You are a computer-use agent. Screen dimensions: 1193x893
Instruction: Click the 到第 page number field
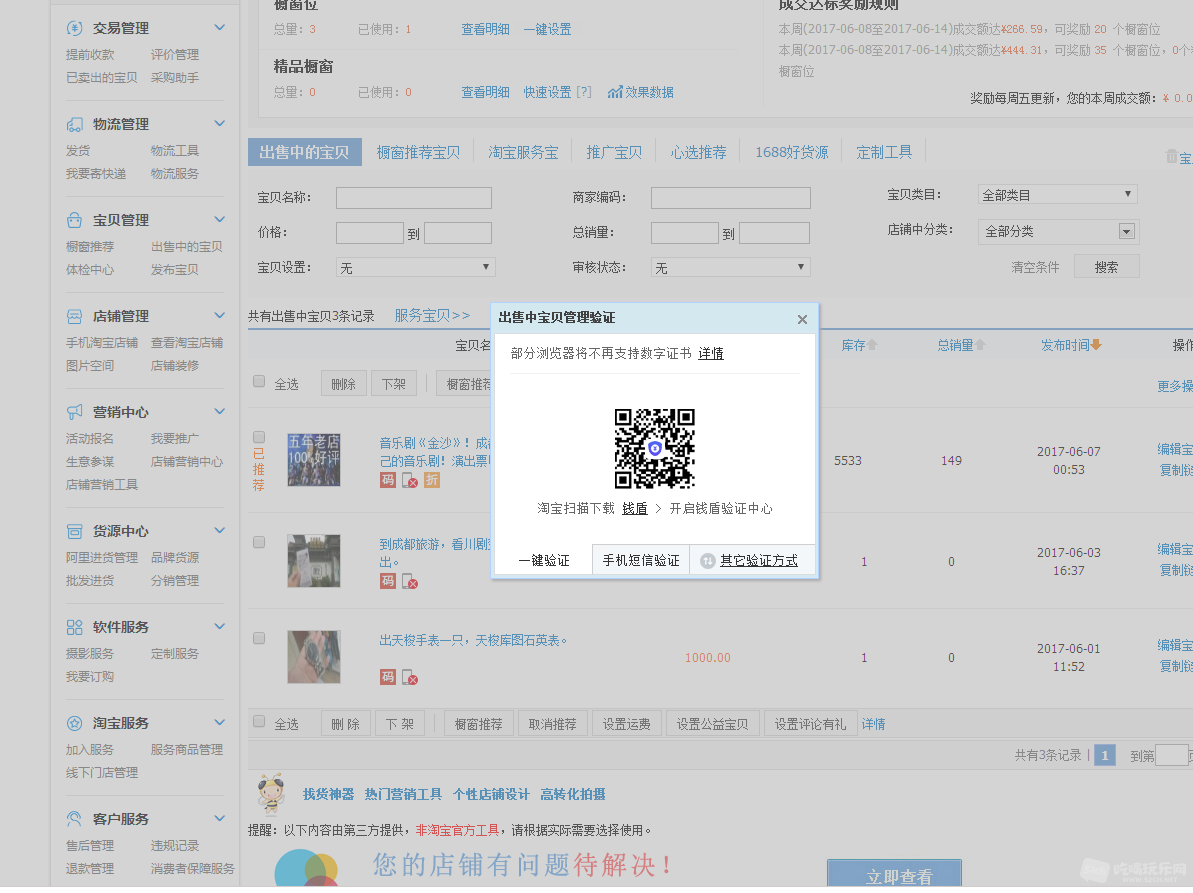[1172, 755]
